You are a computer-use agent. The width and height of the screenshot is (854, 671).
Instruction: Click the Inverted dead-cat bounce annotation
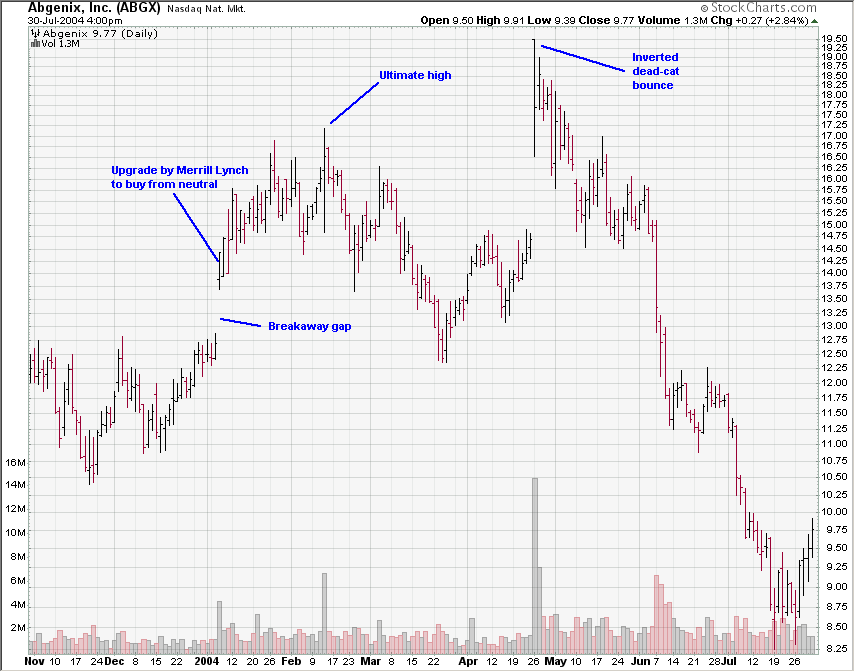point(656,71)
